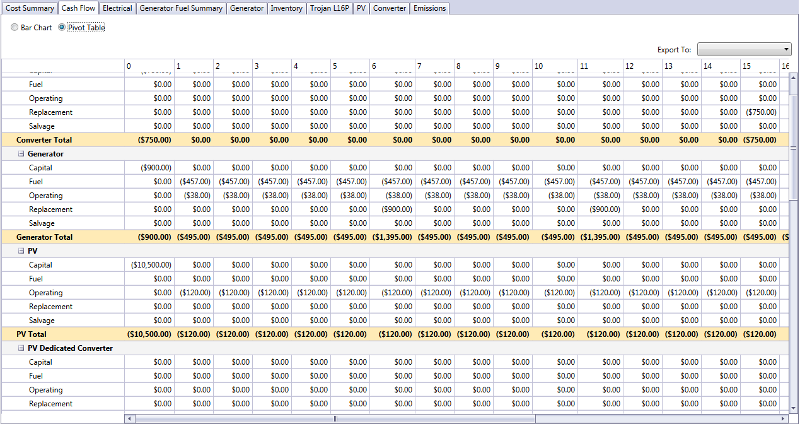Click the Converter Fuel row label
800x424 pixels.
[x=35, y=85]
